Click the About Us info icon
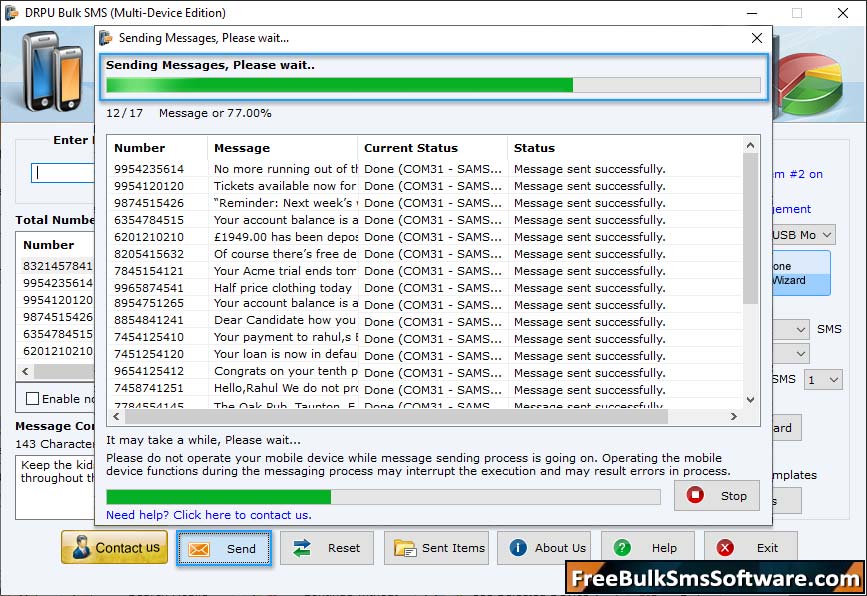 point(518,548)
